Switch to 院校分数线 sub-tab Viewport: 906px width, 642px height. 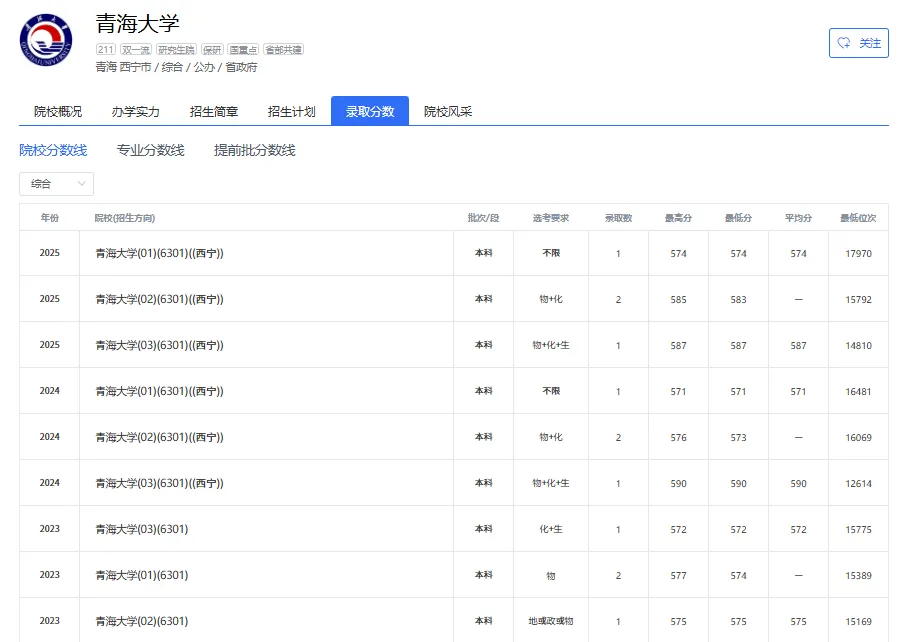click(53, 150)
